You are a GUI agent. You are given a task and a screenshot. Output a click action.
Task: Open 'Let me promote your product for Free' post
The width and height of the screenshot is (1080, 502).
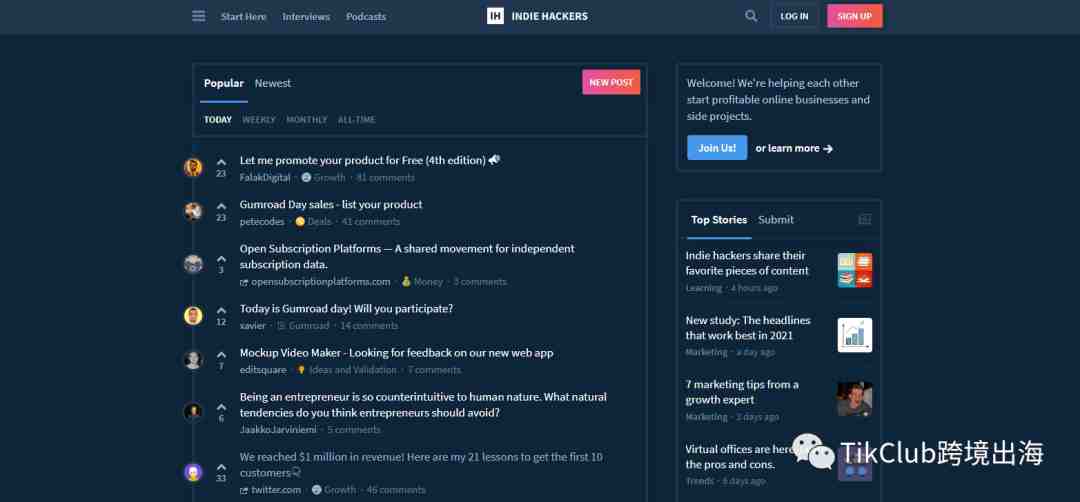pos(370,160)
